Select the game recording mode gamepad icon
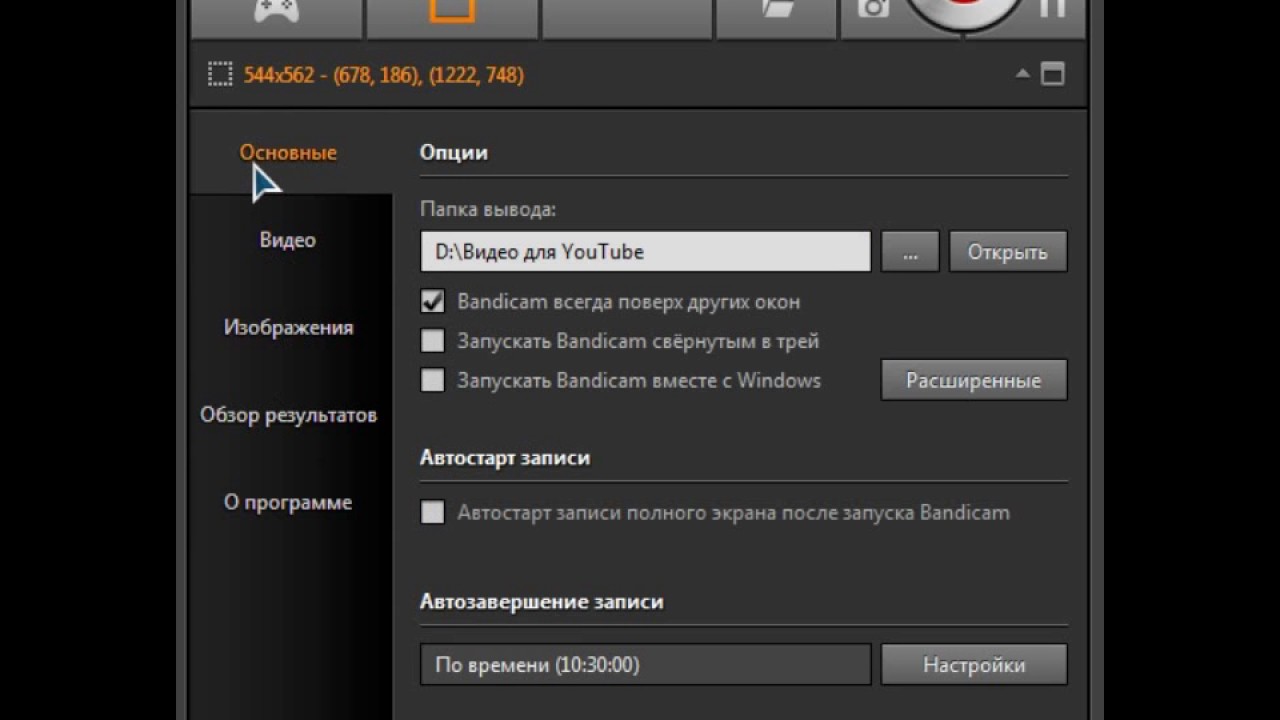The image size is (1280, 720). tap(277, 10)
